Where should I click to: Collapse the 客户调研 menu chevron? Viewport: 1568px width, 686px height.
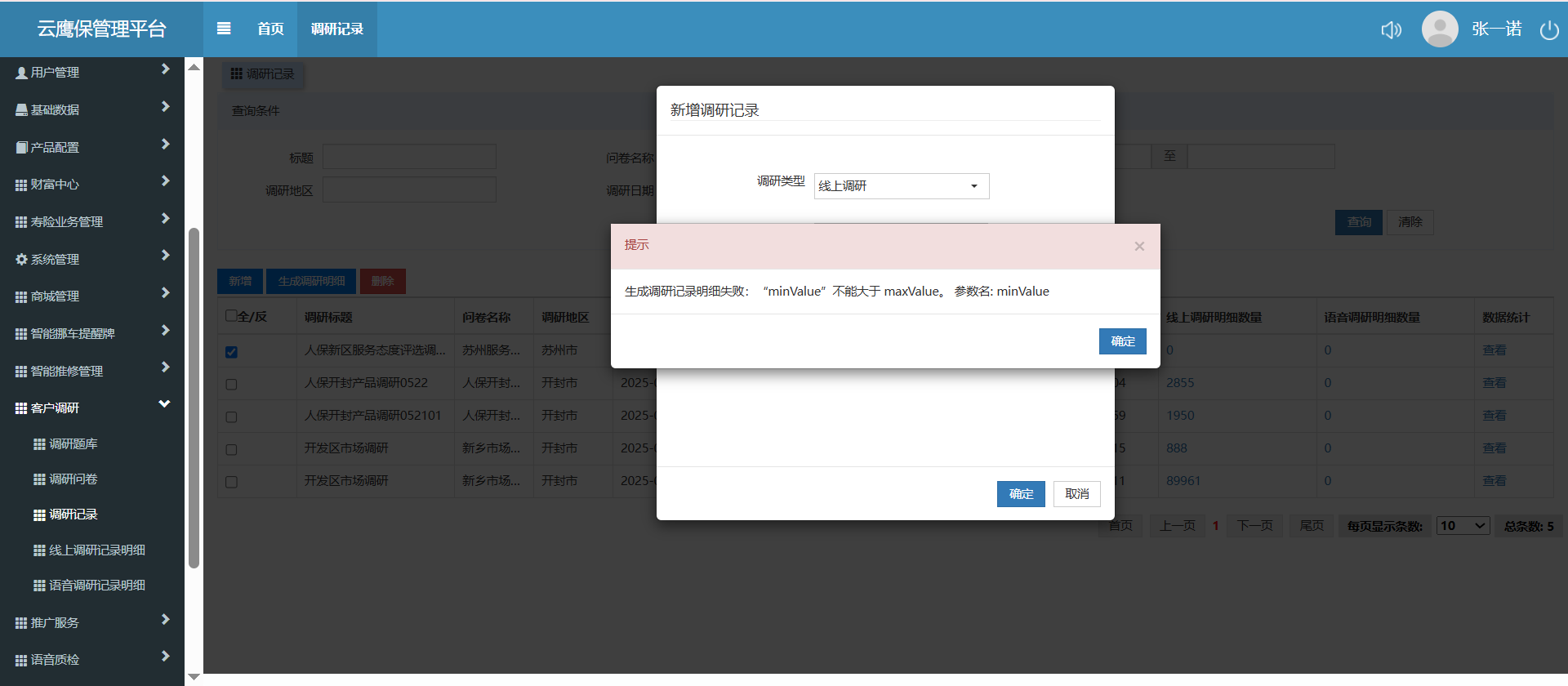(x=164, y=404)
